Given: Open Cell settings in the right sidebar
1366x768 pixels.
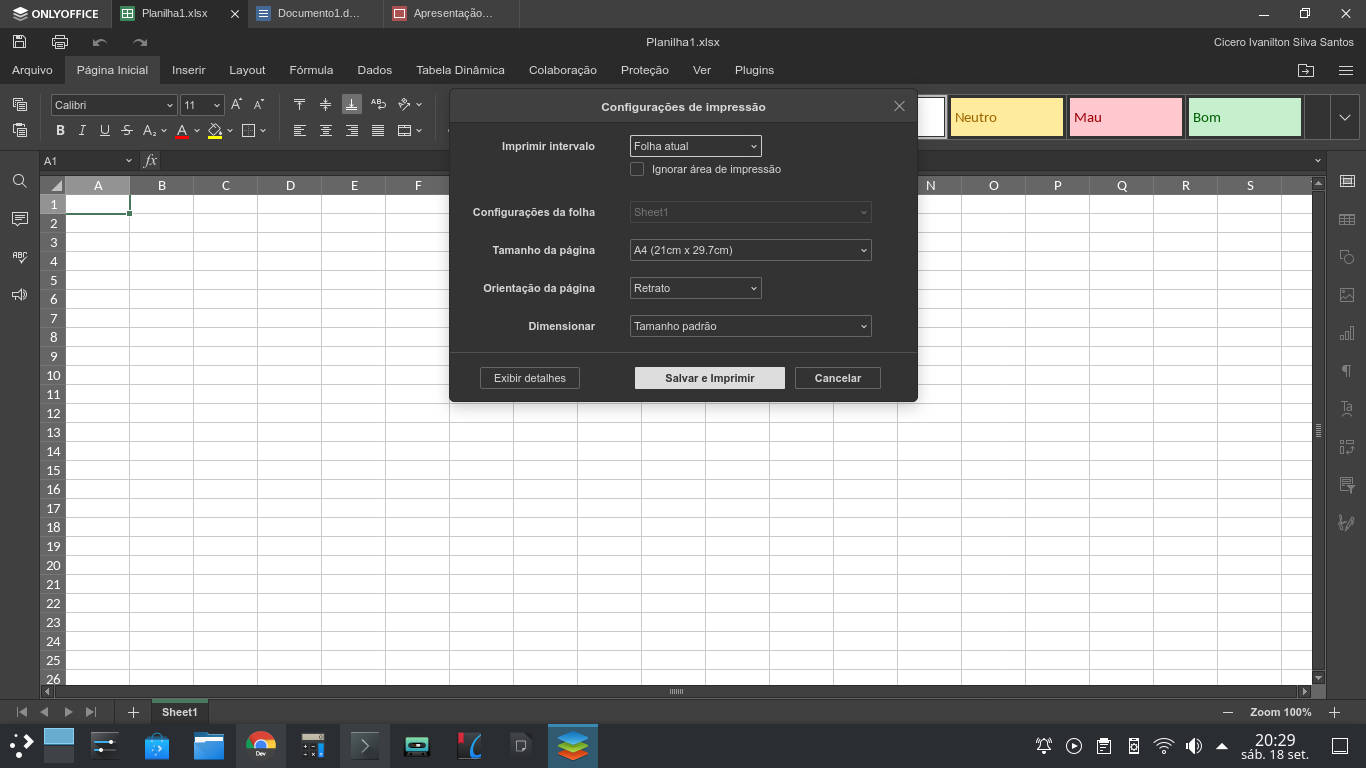Looking at the screenshot, I should coord(1347,181).
